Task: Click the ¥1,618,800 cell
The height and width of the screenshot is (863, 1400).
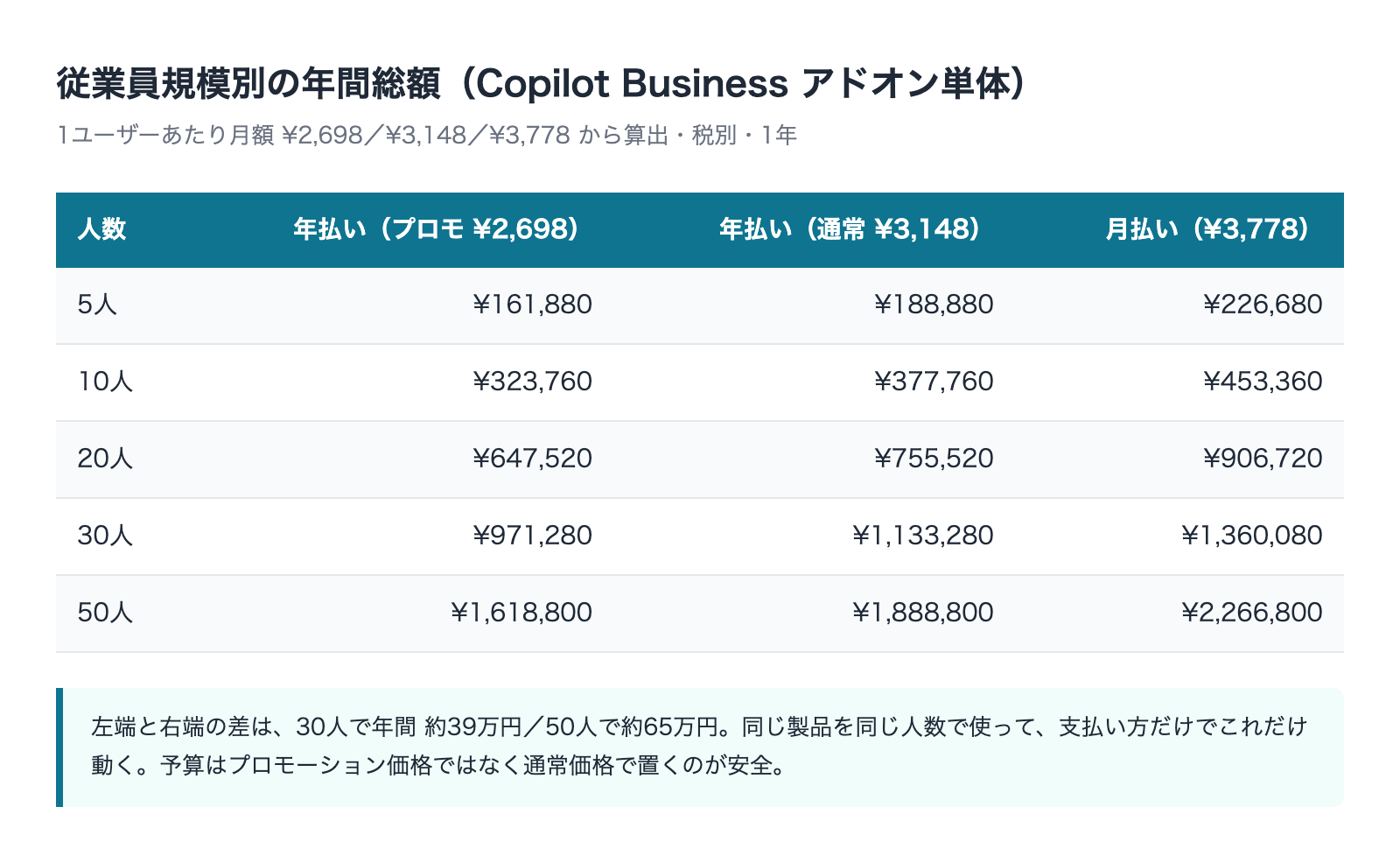Action: [x=521, y=613]
